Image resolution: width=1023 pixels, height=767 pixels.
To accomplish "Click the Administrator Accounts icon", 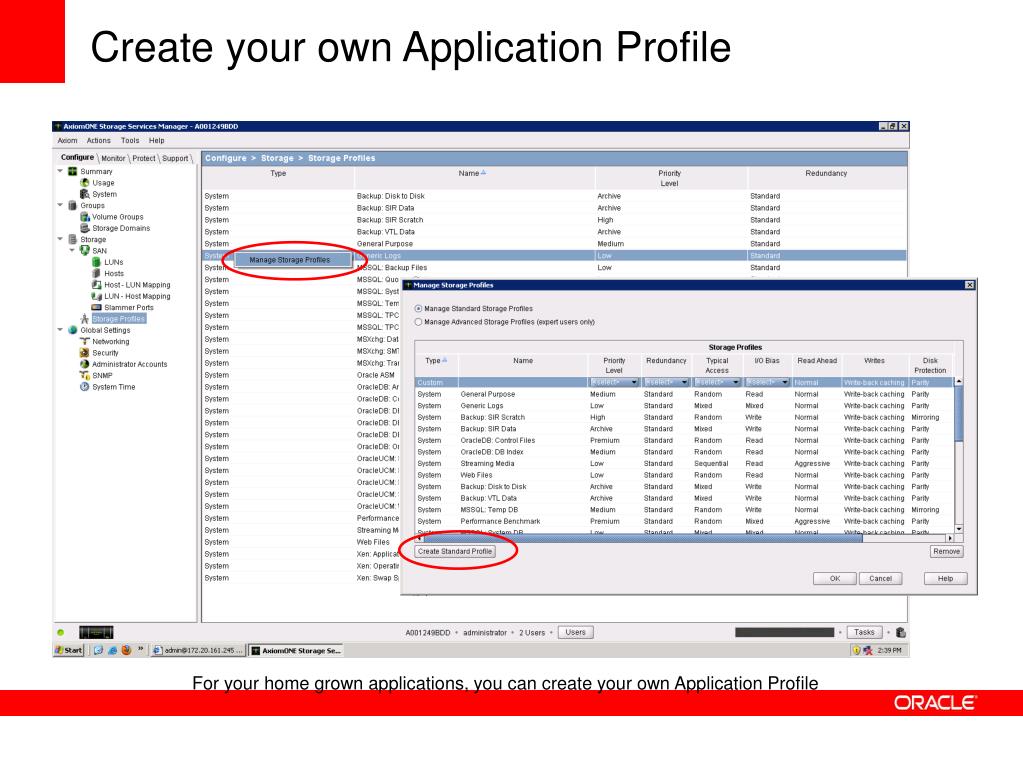I will 84,364.
